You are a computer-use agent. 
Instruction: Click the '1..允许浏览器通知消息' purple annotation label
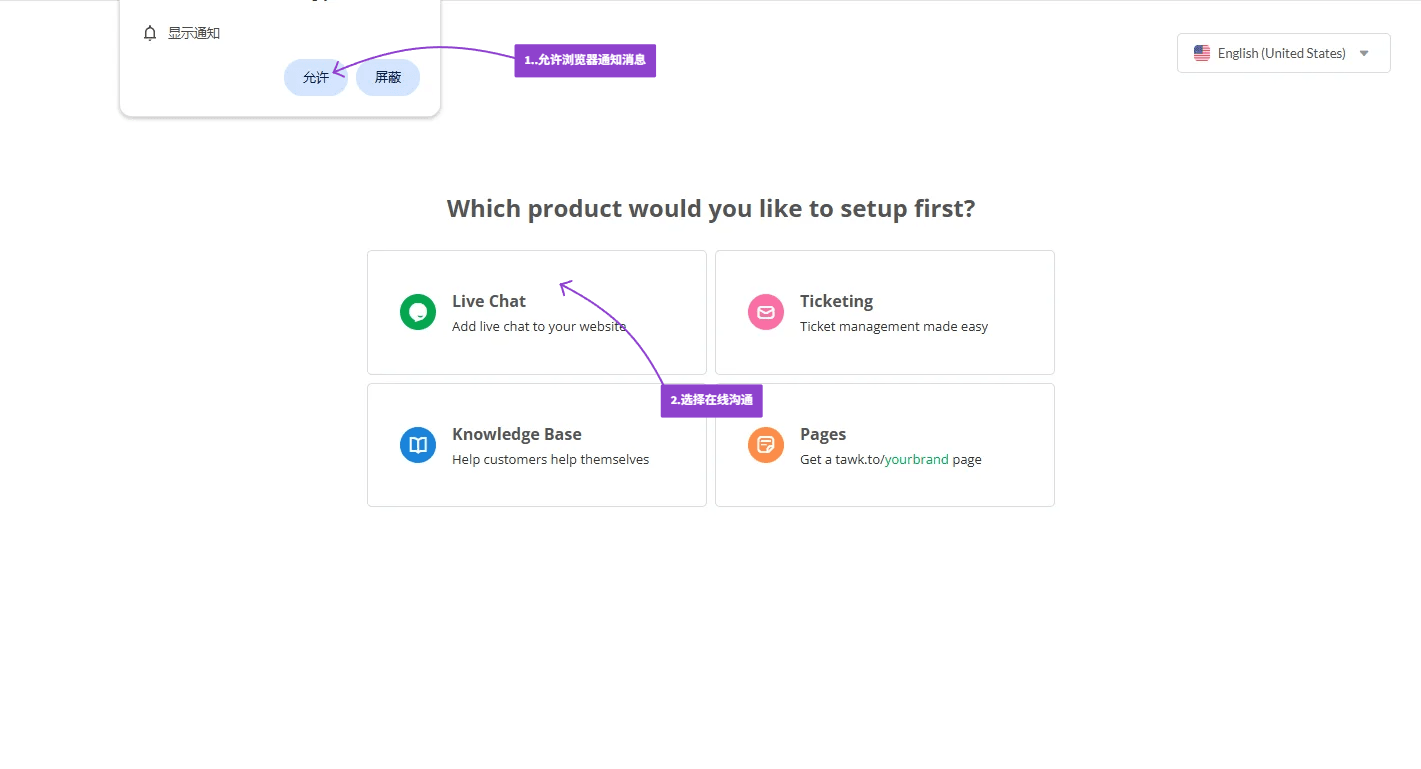pos(585,60)
